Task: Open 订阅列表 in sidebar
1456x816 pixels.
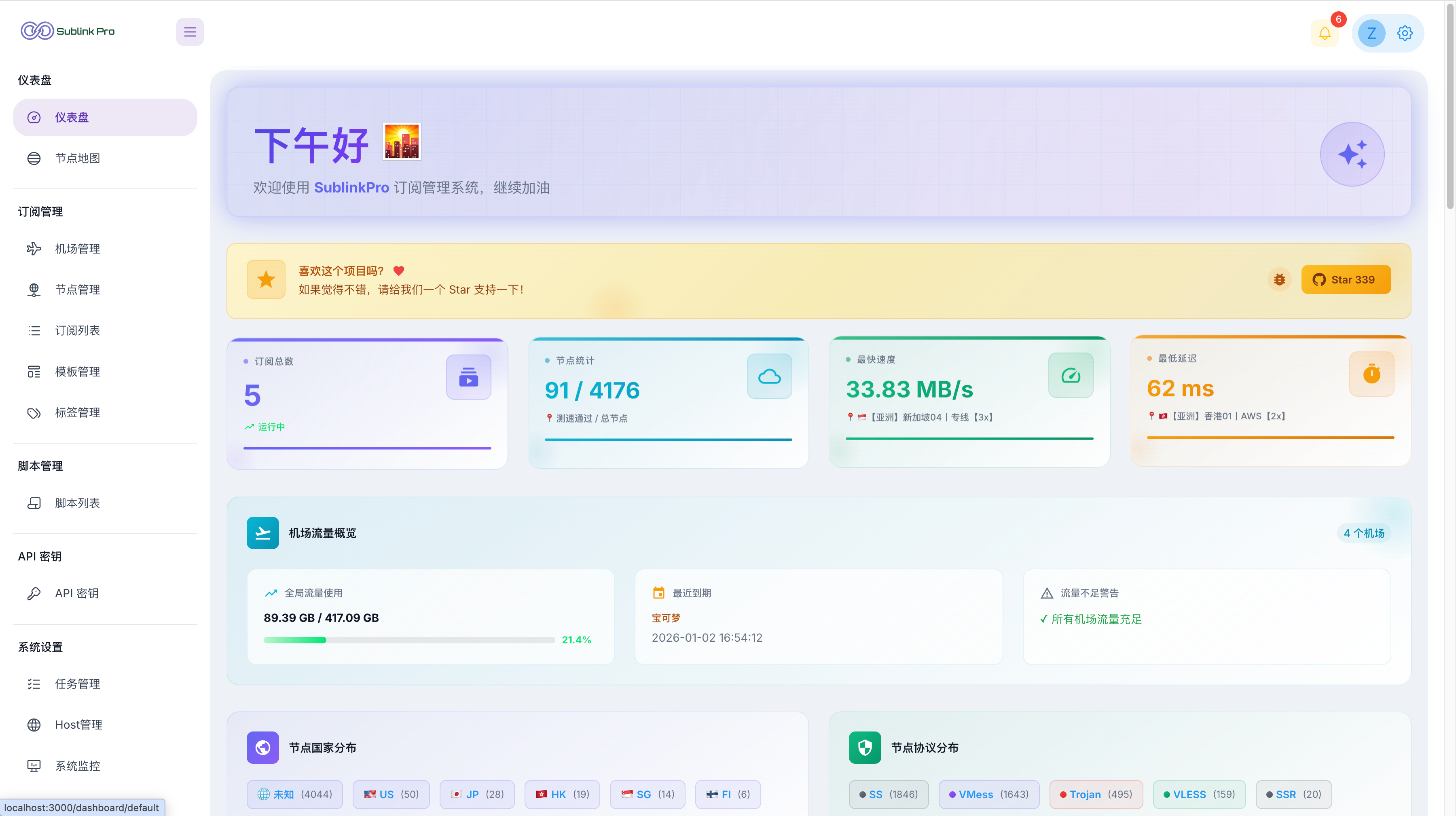Action: tap(105, 331)
